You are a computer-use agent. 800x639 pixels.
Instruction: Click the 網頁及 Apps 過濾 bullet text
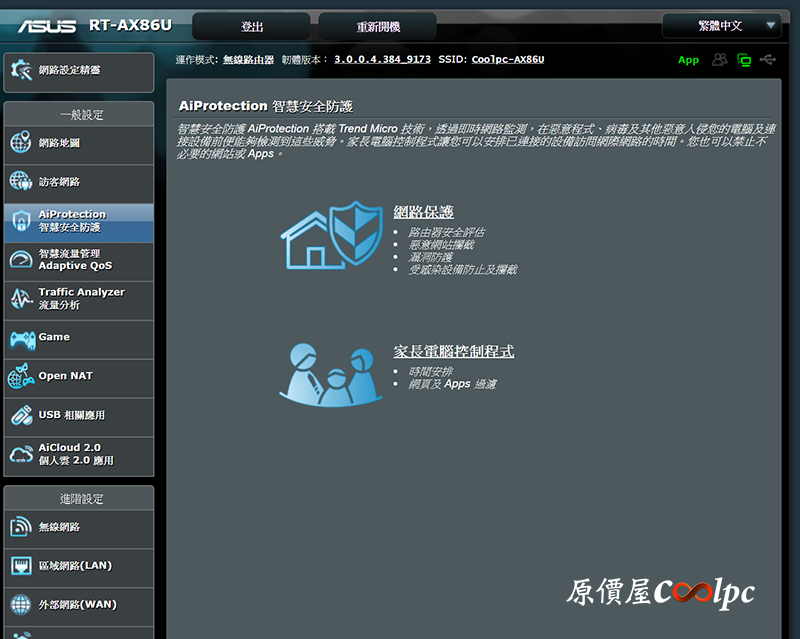point(452,384)
